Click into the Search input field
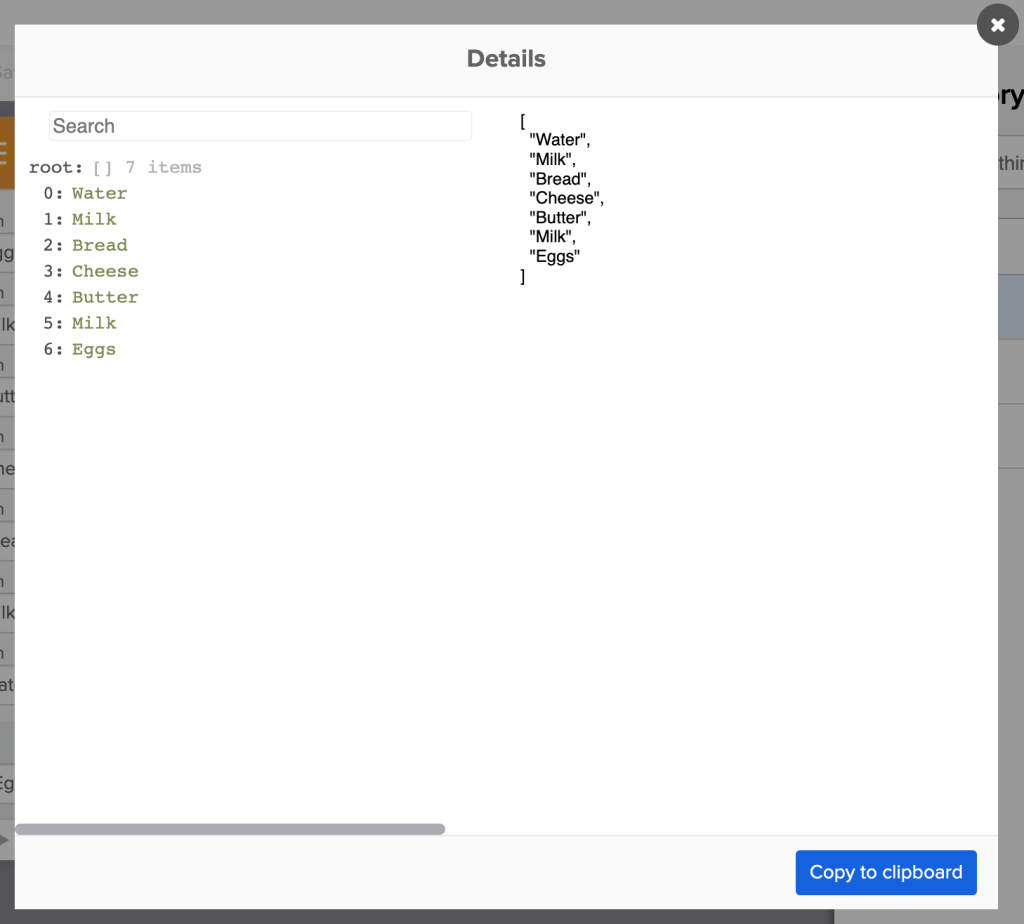This screenshot has width=1024, height=924. click(260, 126)
